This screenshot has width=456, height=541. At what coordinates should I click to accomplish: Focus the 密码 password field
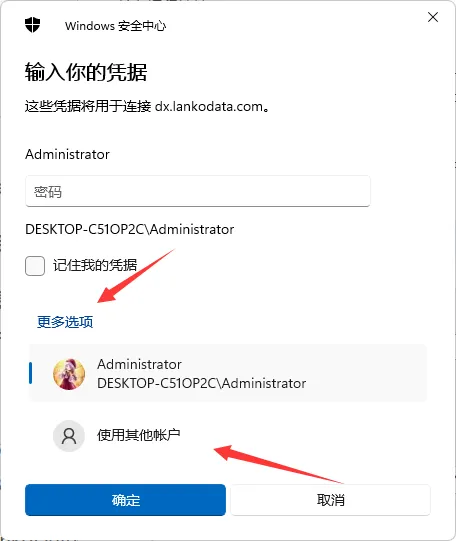click(198, 191)
